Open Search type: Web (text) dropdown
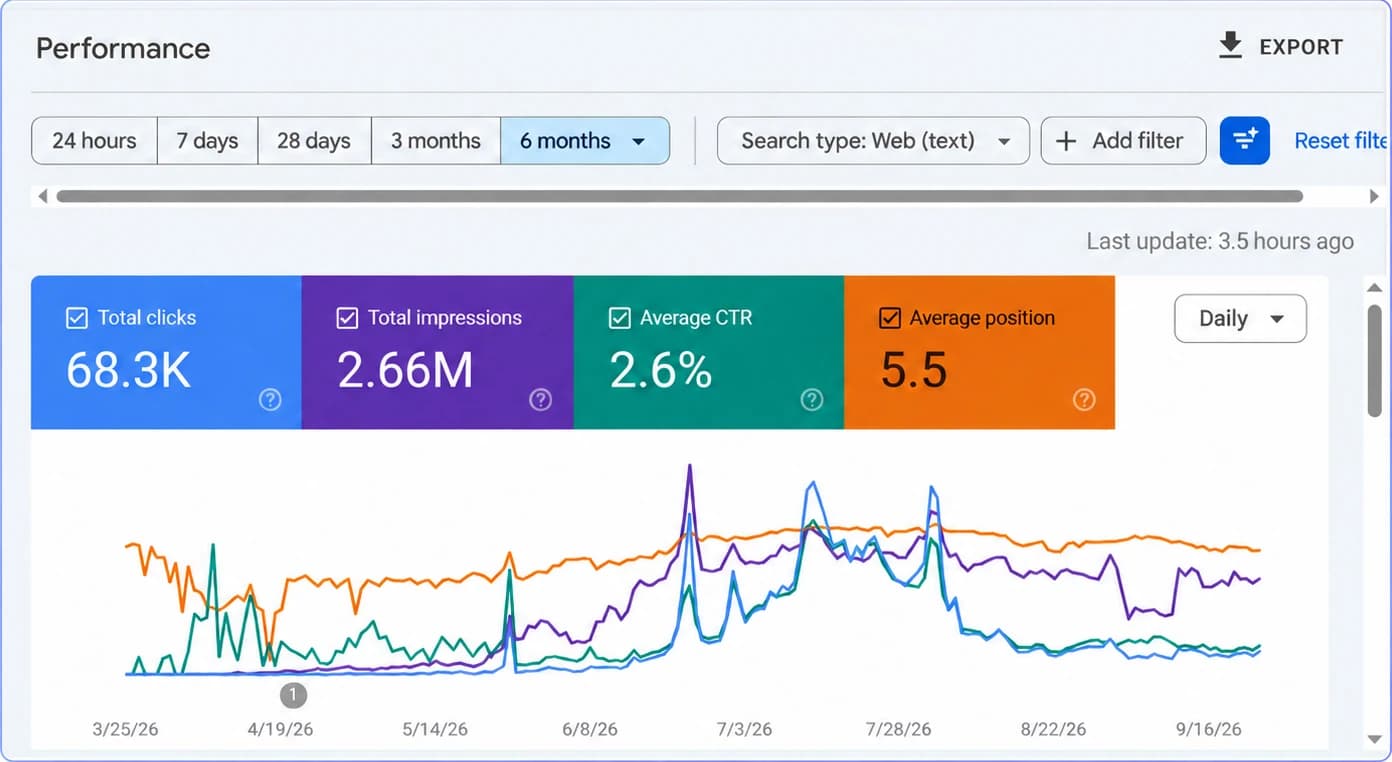The image size is (1392, 762). point(873,141)
